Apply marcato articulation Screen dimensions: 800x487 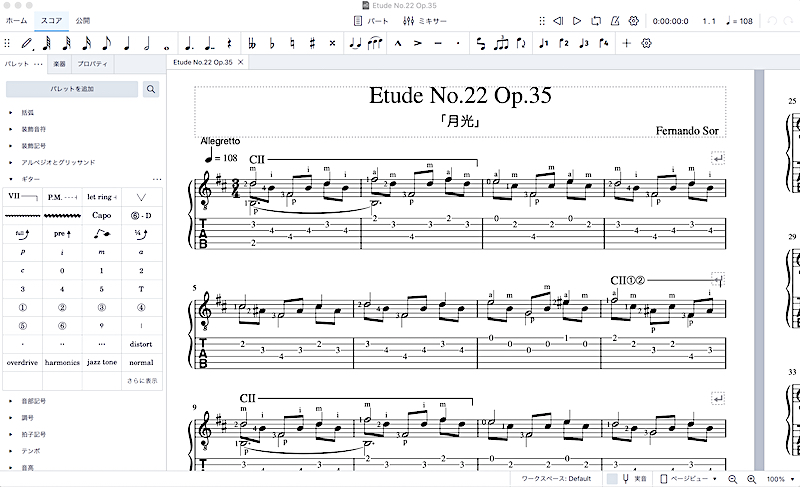pos(398,44)
